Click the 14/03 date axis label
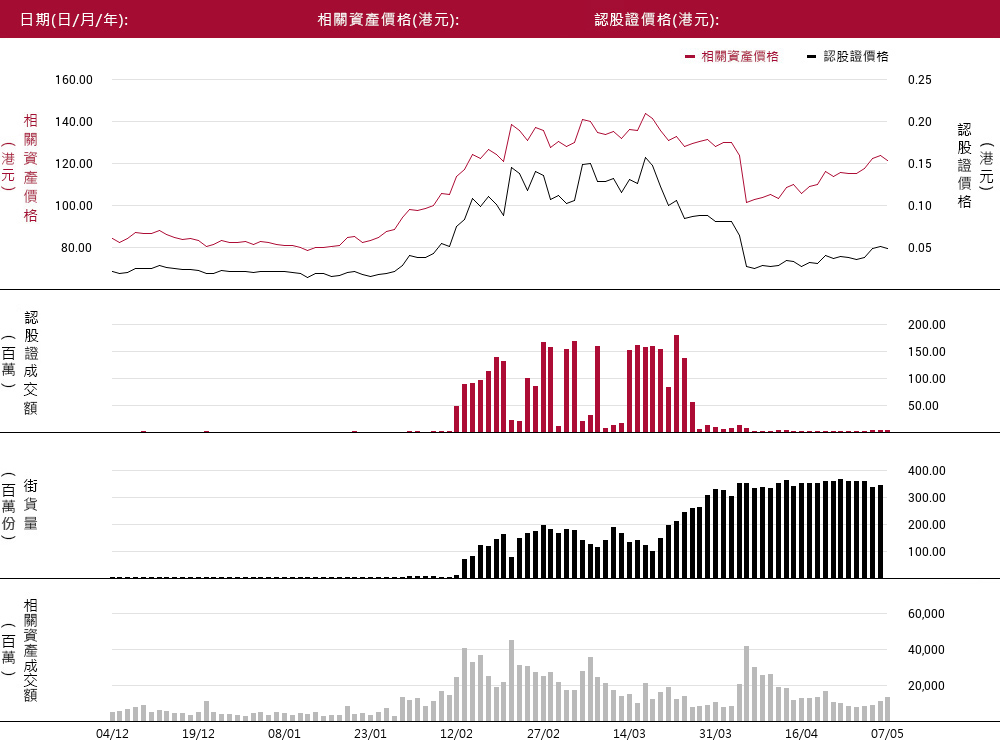Viewport: 1000px width, 751px height. click(x=629, y=734)
